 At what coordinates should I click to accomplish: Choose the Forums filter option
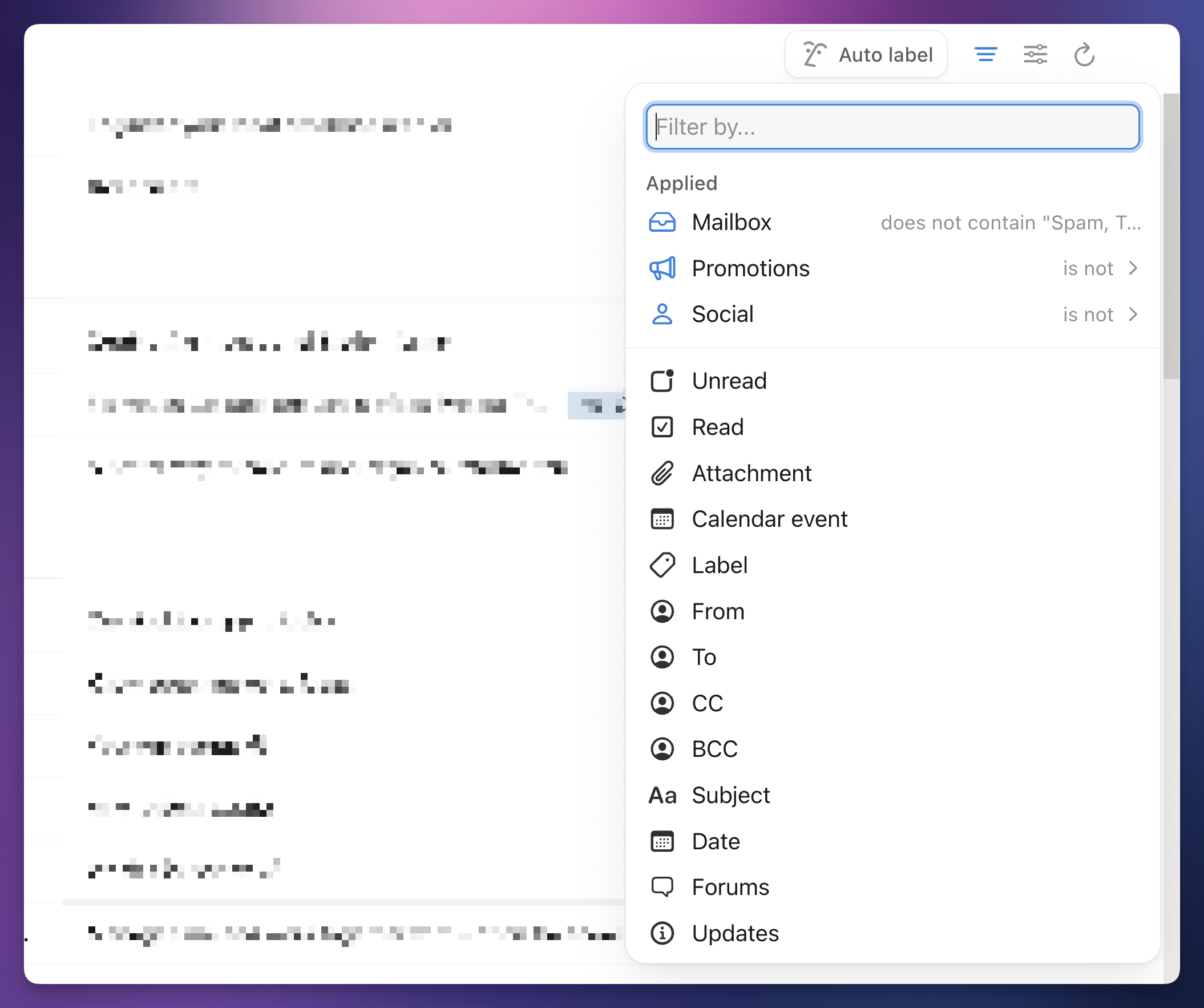click(894, 887)
